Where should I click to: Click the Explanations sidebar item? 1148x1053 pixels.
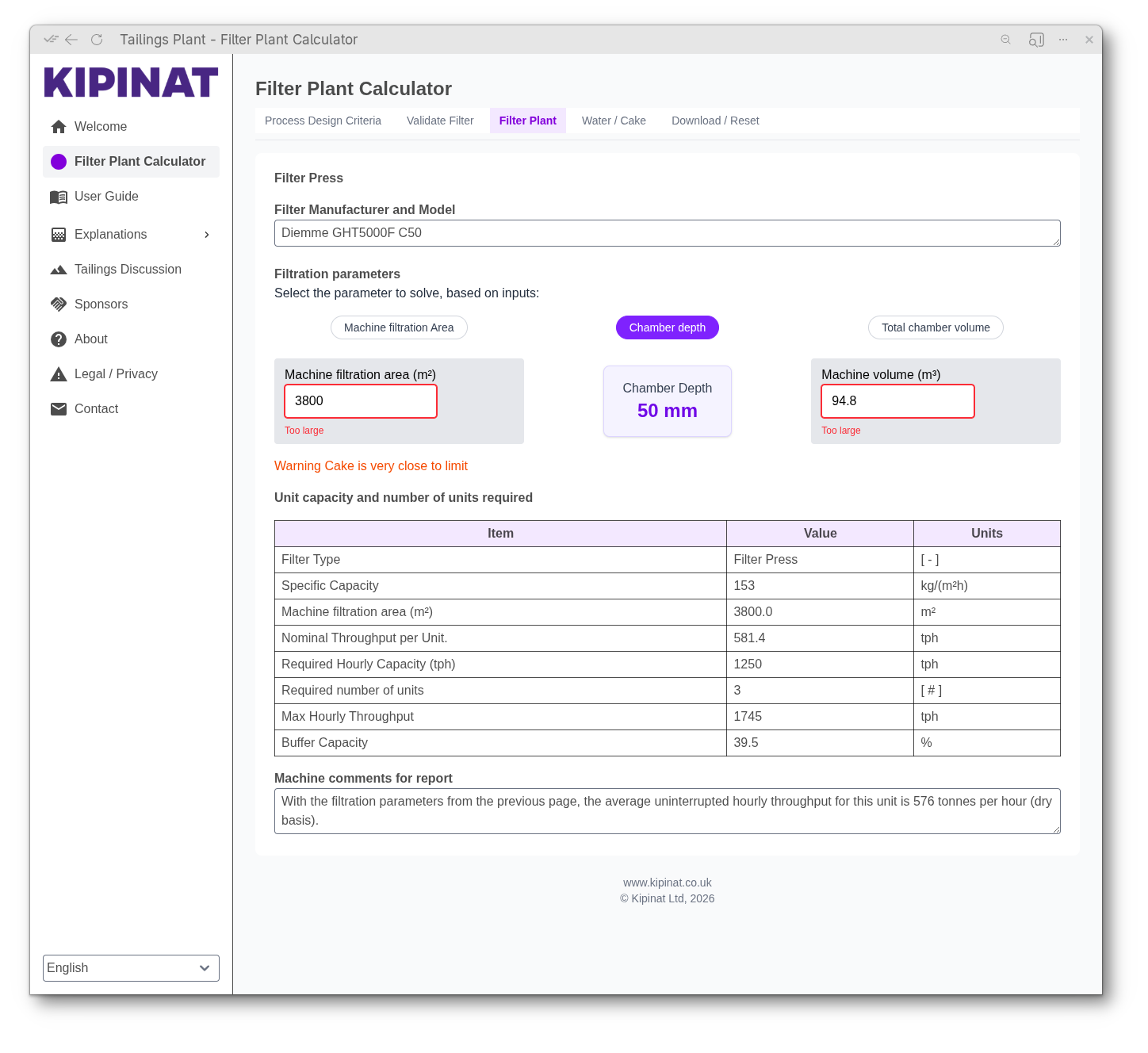[131, 235]
